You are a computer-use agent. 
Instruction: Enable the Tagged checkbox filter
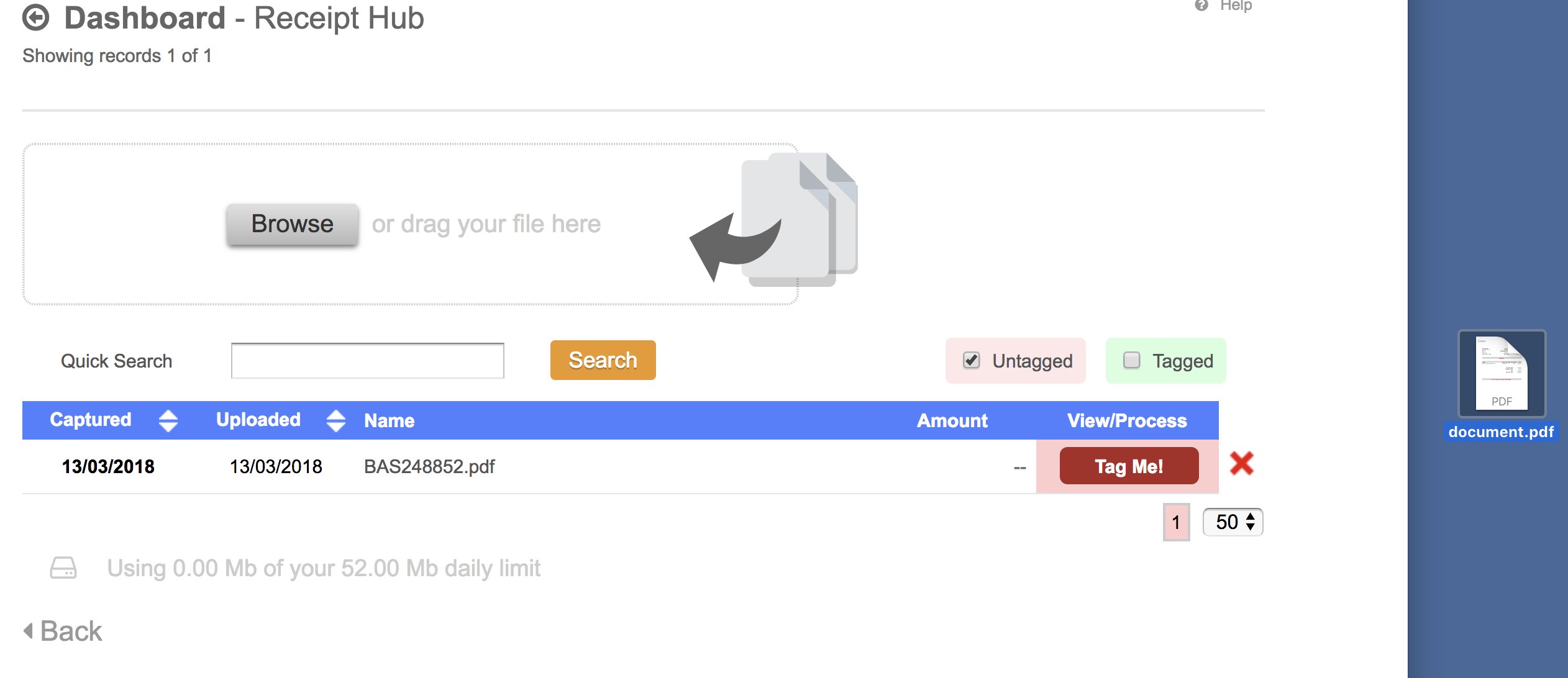tap(1132, 361)
